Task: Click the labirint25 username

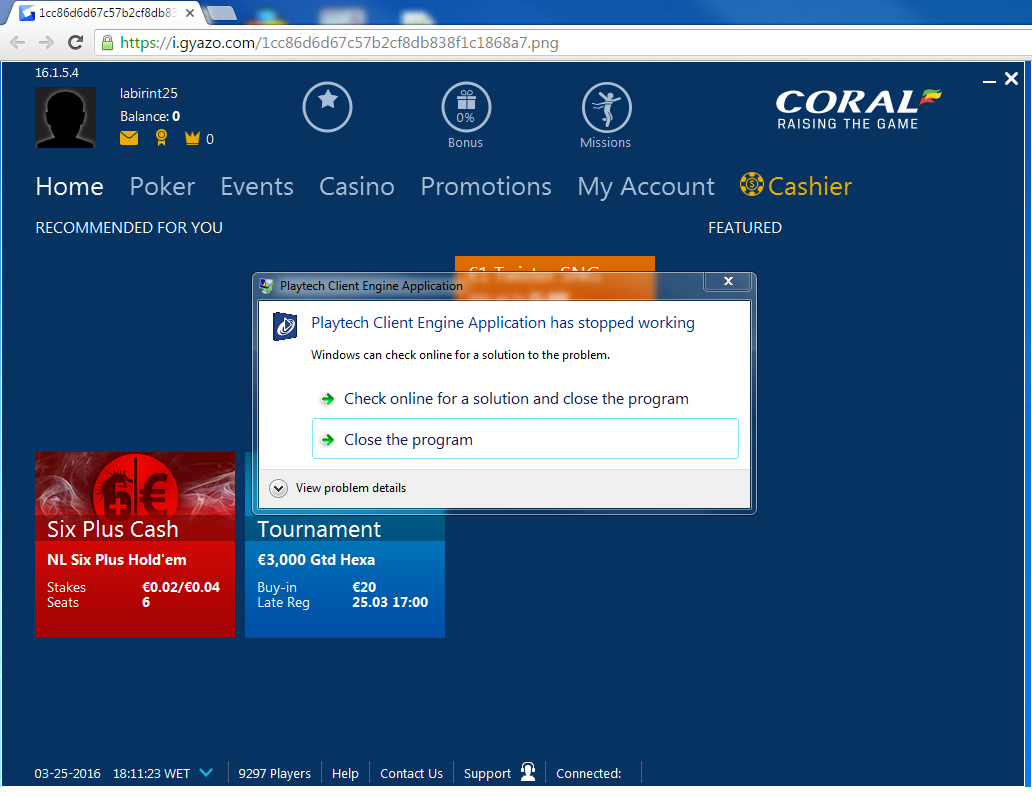Action: point(149,93)
